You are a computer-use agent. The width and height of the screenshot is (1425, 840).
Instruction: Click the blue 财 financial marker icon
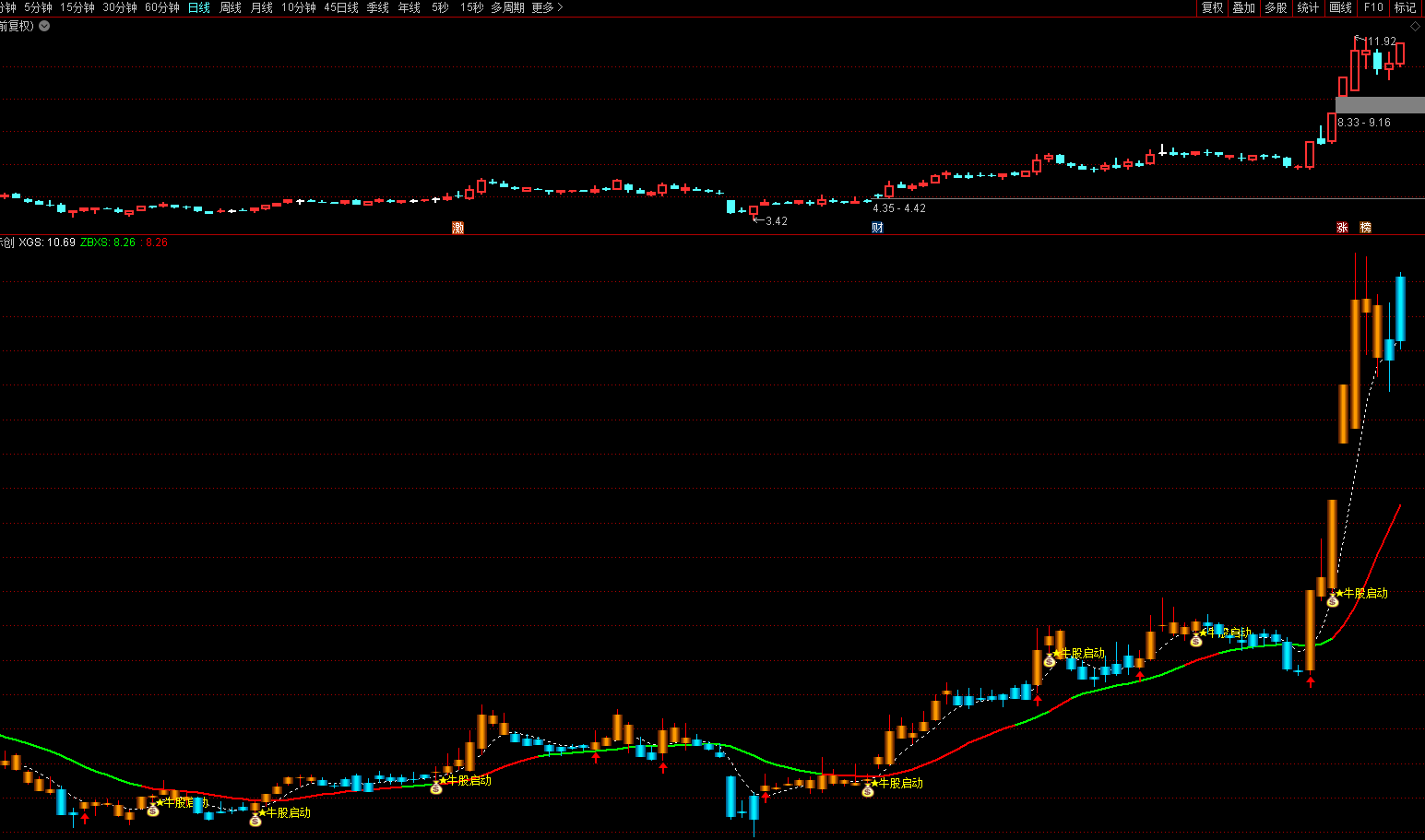click(877, 228)
